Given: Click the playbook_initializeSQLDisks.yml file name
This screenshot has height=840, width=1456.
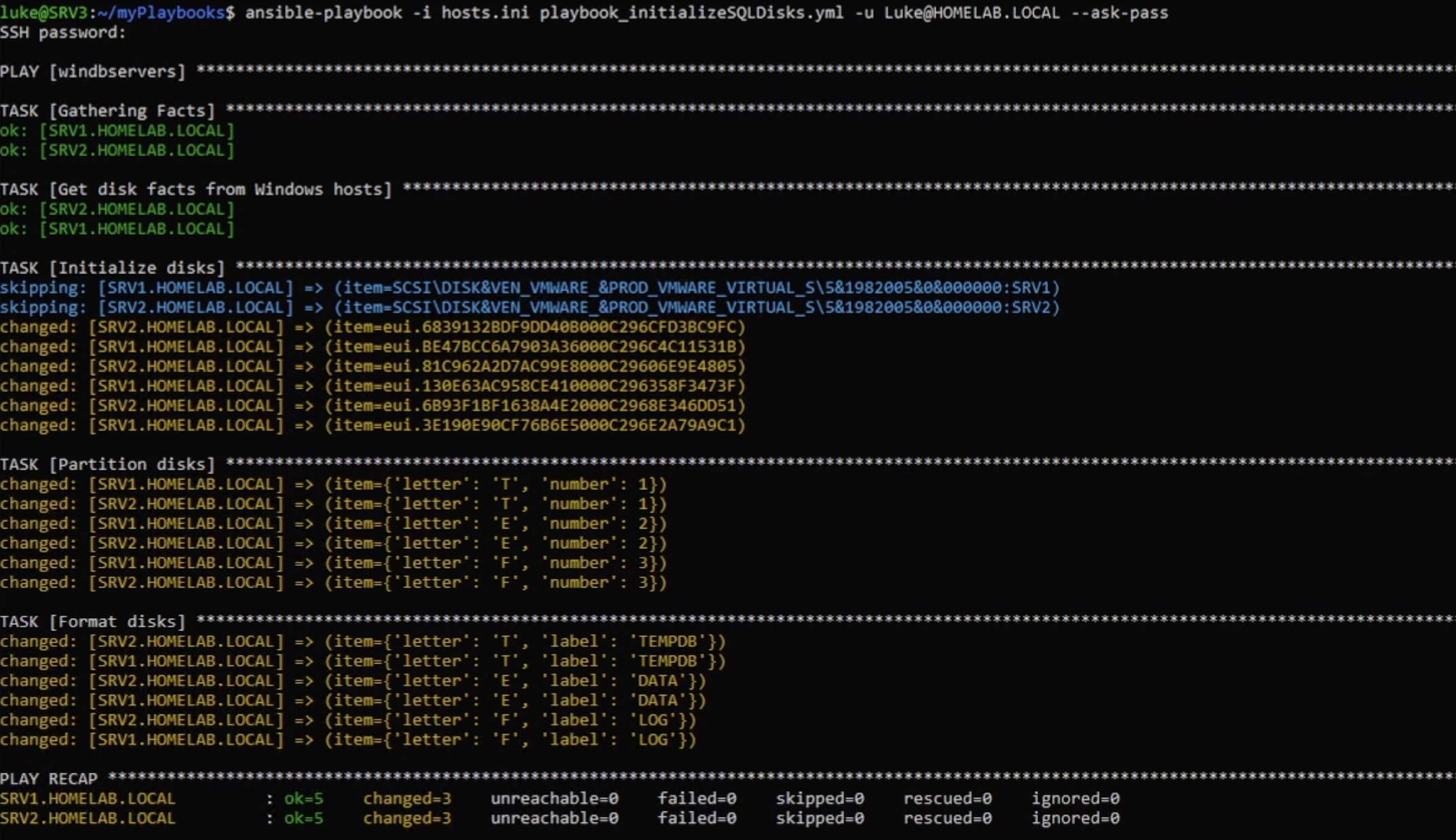Looking at the screenshot, I should pos(691,13).
